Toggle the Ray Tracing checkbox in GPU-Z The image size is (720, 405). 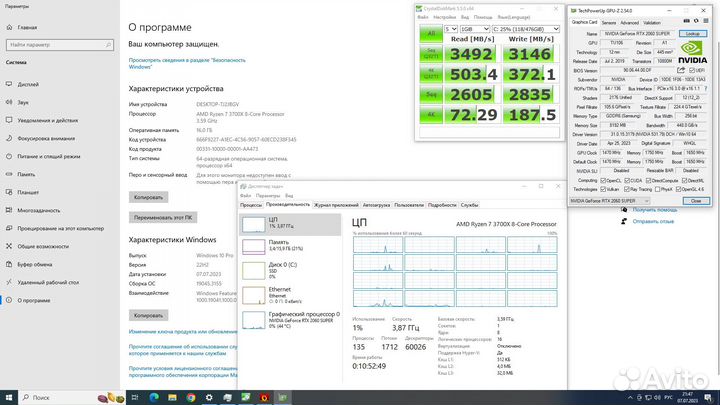tap(627, 189)
